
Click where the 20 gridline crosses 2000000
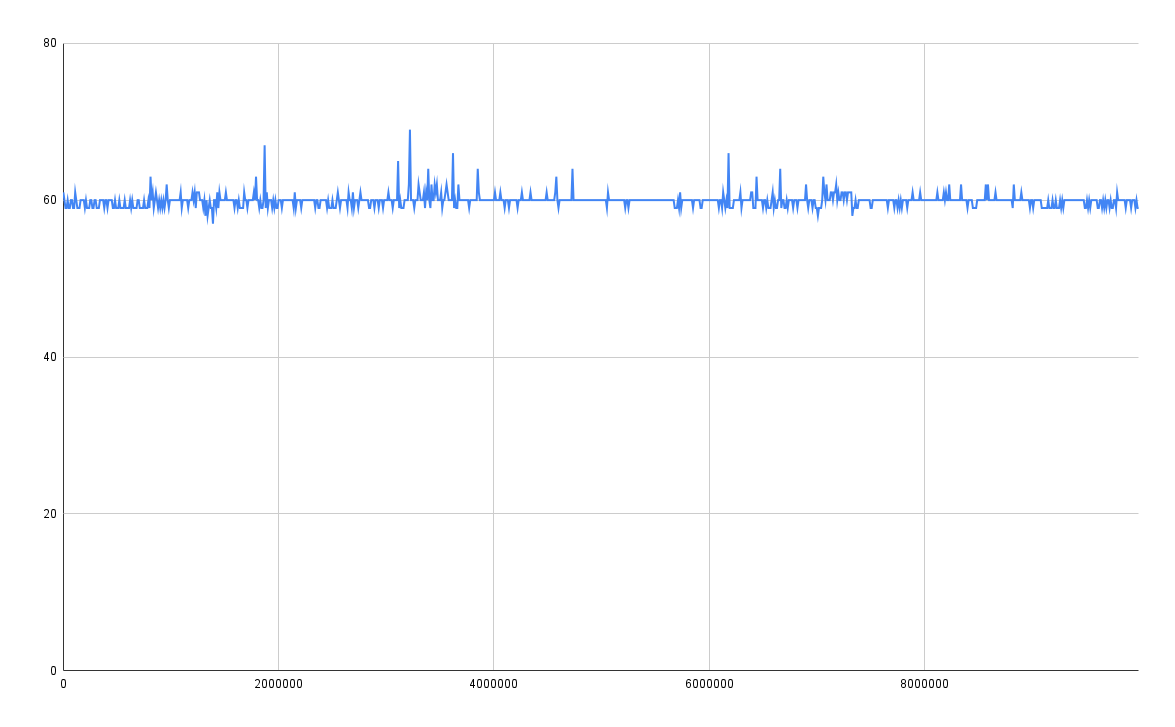278,514
